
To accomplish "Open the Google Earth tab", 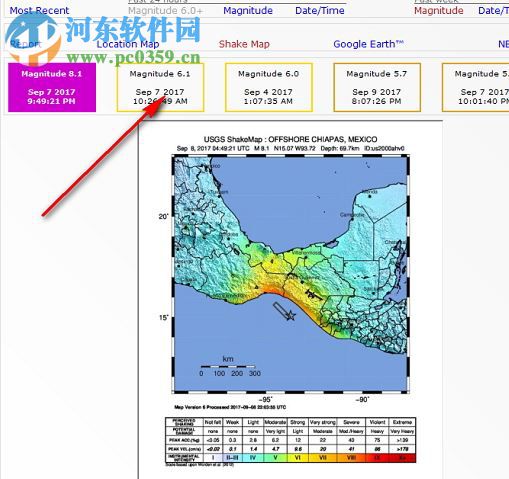I will point(368,44).
